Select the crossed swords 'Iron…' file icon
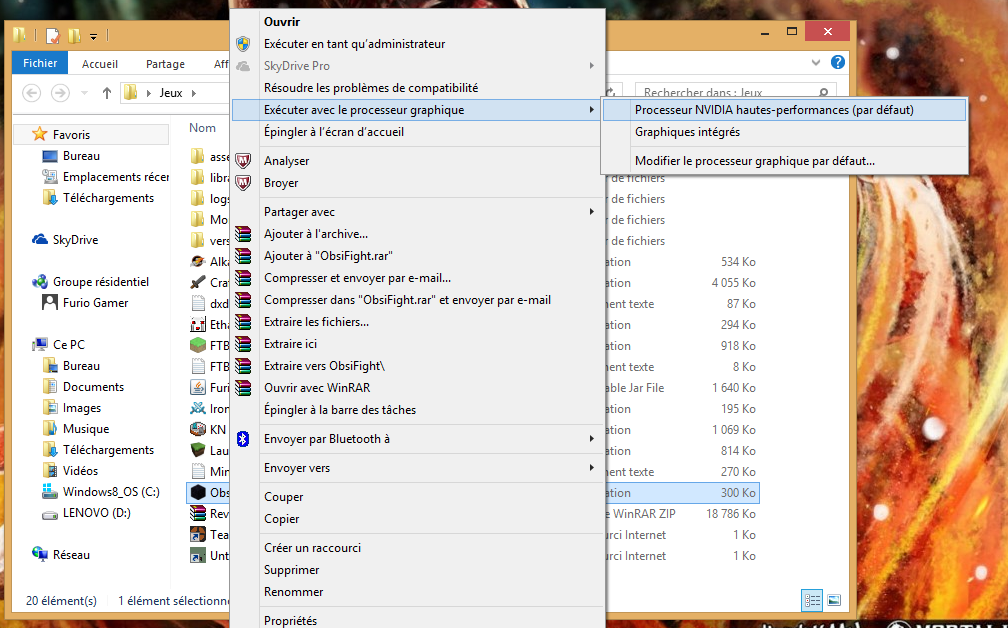 (x=198, y=409)
